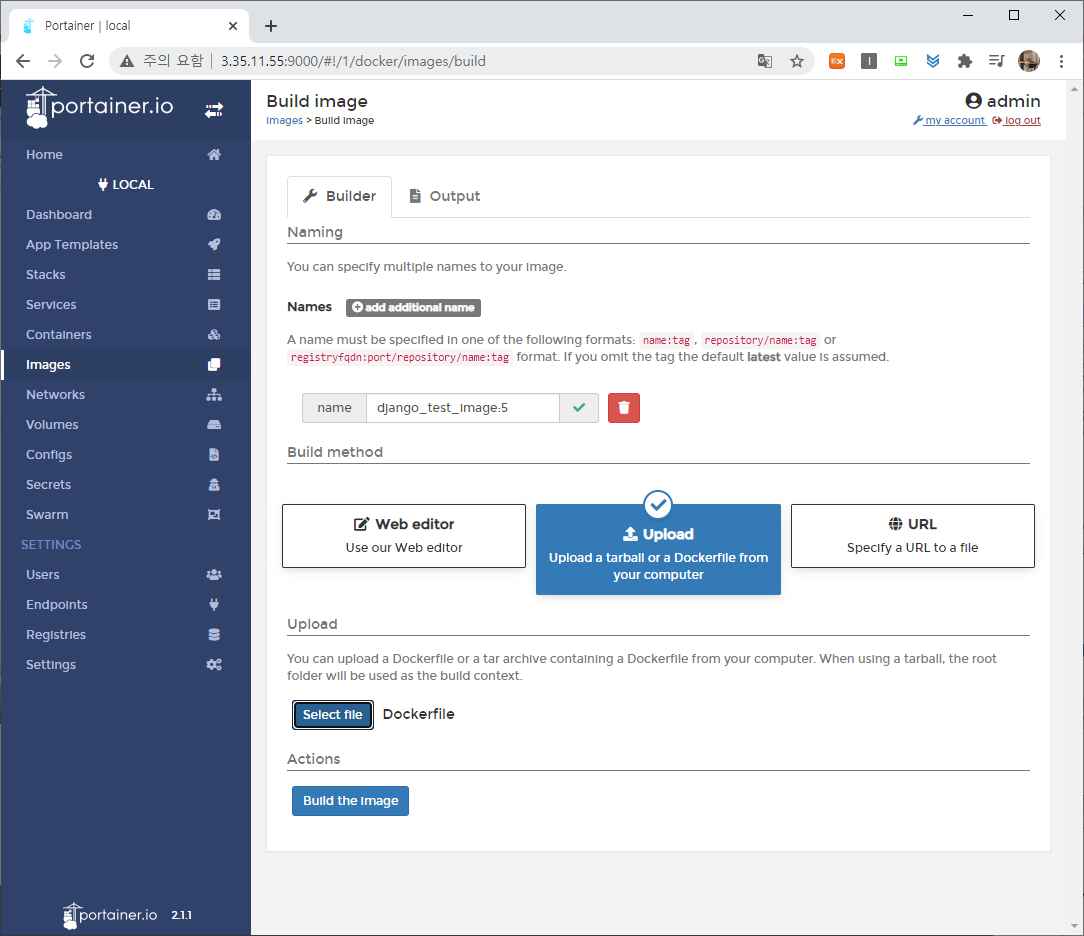
Task: Open the Chrome extensions puzzle icon
Action: coord(964,61)
